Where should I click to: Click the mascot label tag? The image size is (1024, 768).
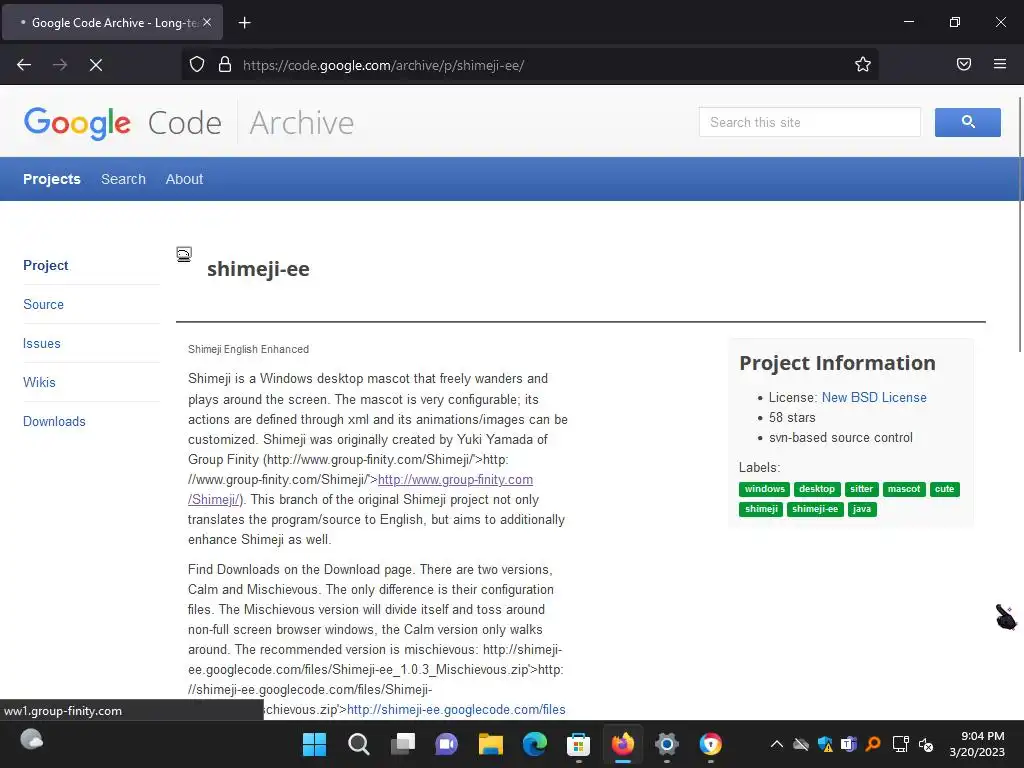pos(904,489)
